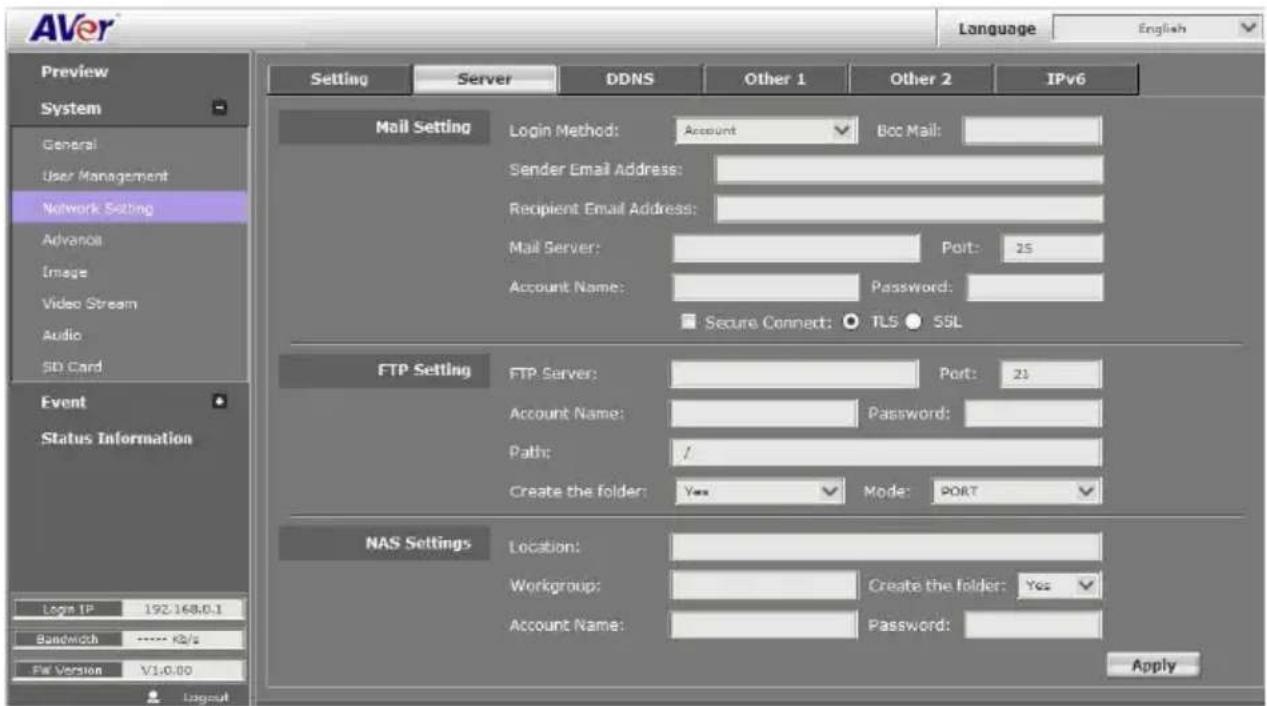This screenshot has width=1267, height=706.
Task: Click the Apply button
Action: [1152, 664]
